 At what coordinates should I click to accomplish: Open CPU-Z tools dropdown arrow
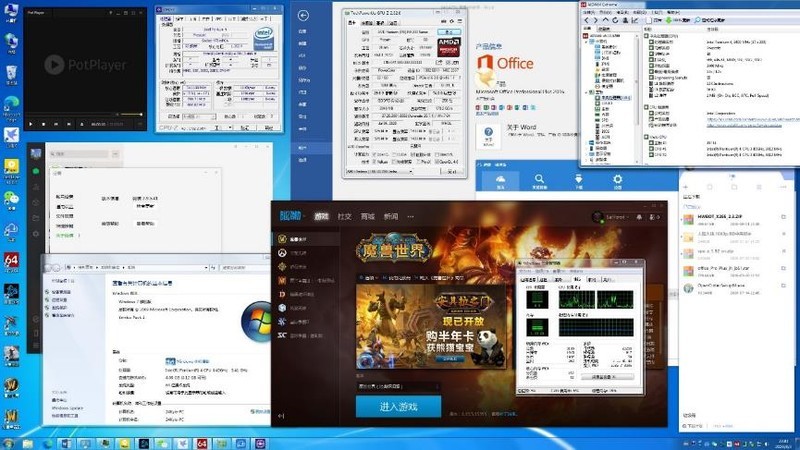pyautogui.click(x=230, y=128)
